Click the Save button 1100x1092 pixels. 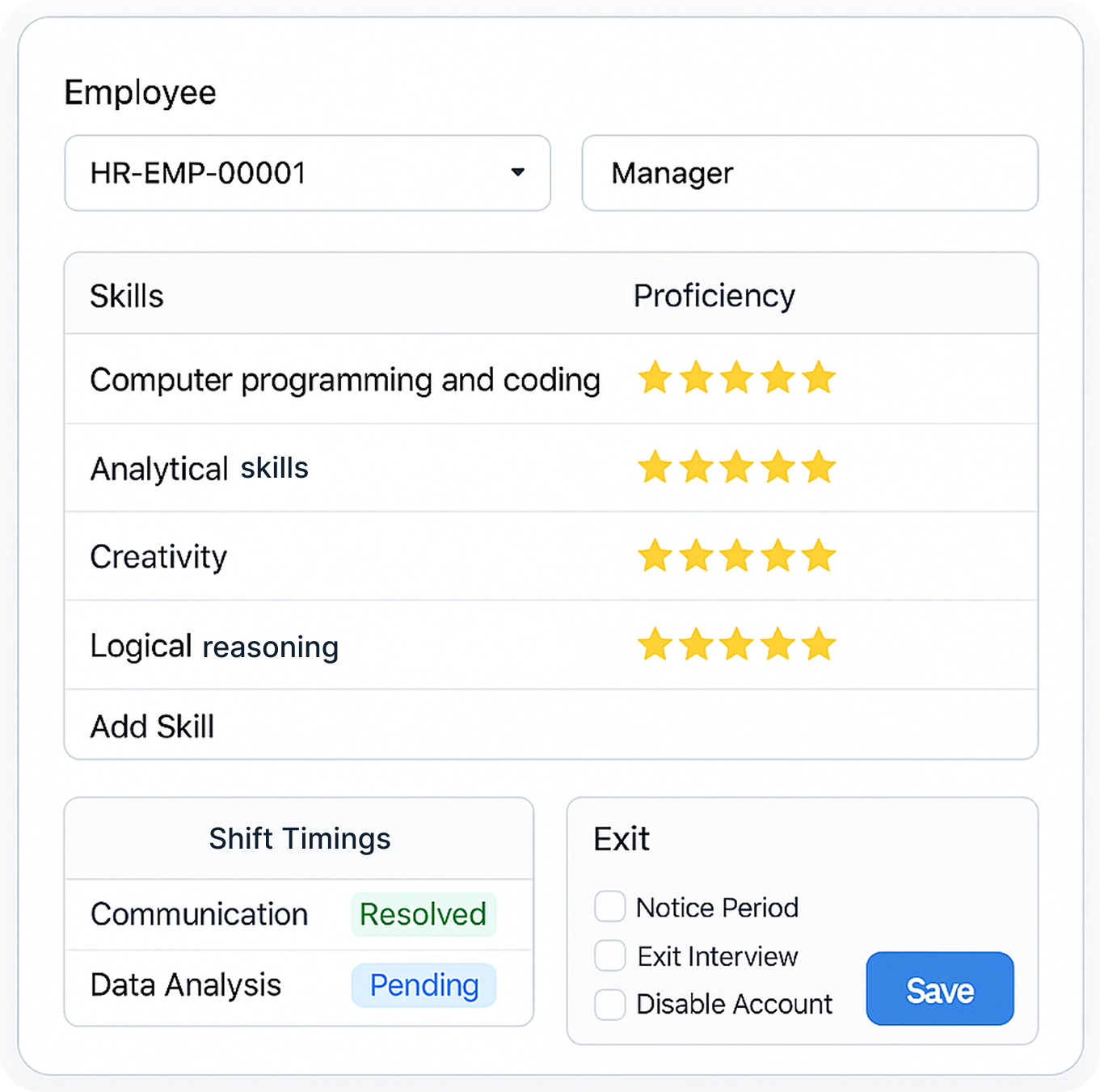pyautogui.click(x=939, y=989)
